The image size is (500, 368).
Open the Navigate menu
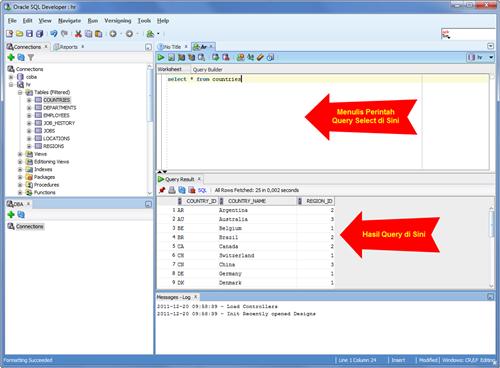[x=69, y=21]
